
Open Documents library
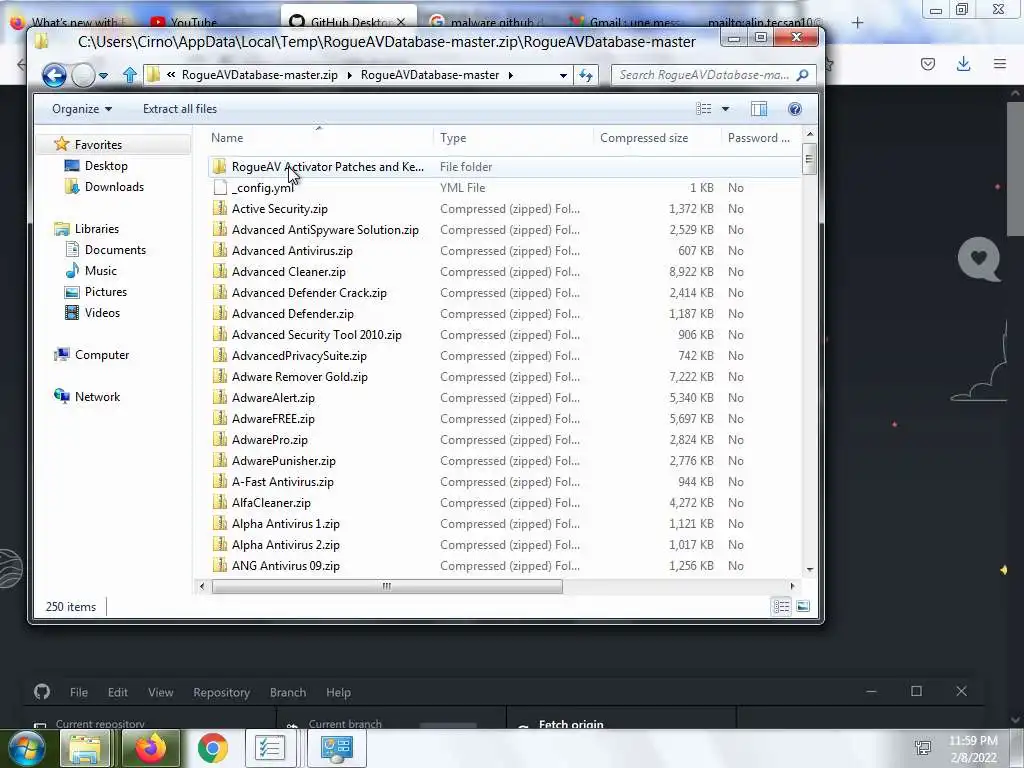(115, 249)
